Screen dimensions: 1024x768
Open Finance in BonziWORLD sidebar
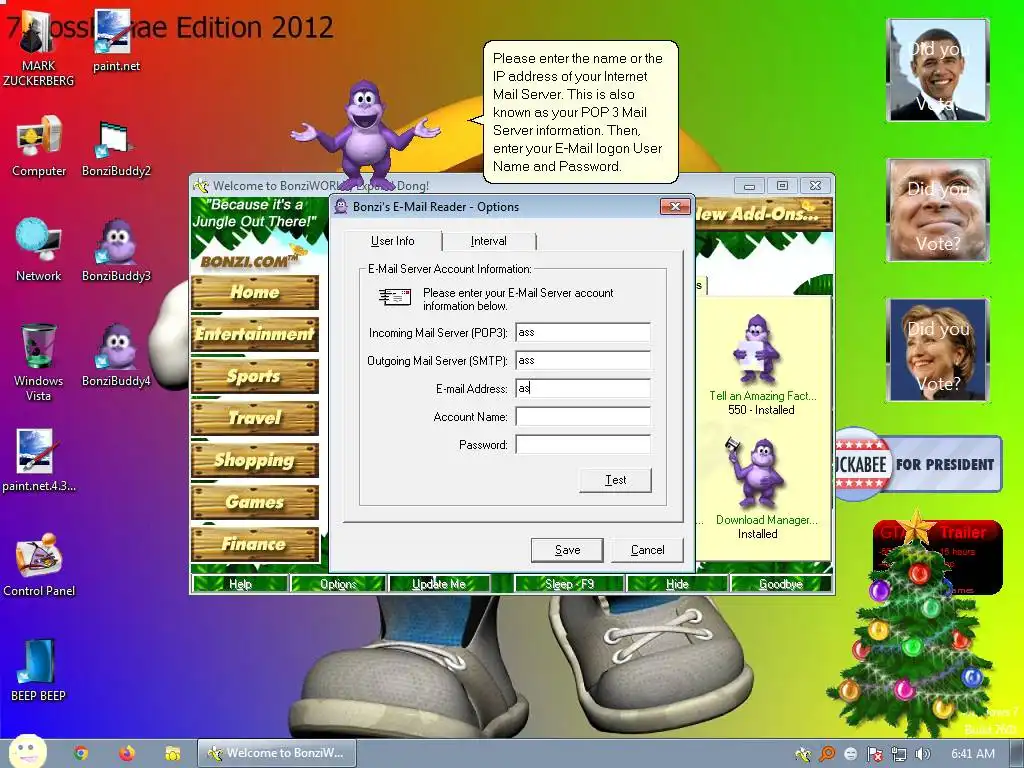coord(255,544)
